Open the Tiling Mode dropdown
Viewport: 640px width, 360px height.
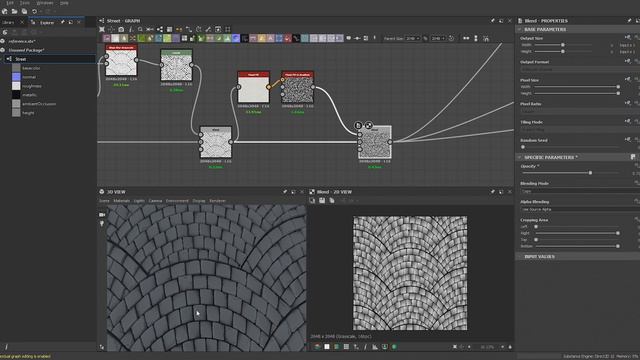[x=580, y=129]
